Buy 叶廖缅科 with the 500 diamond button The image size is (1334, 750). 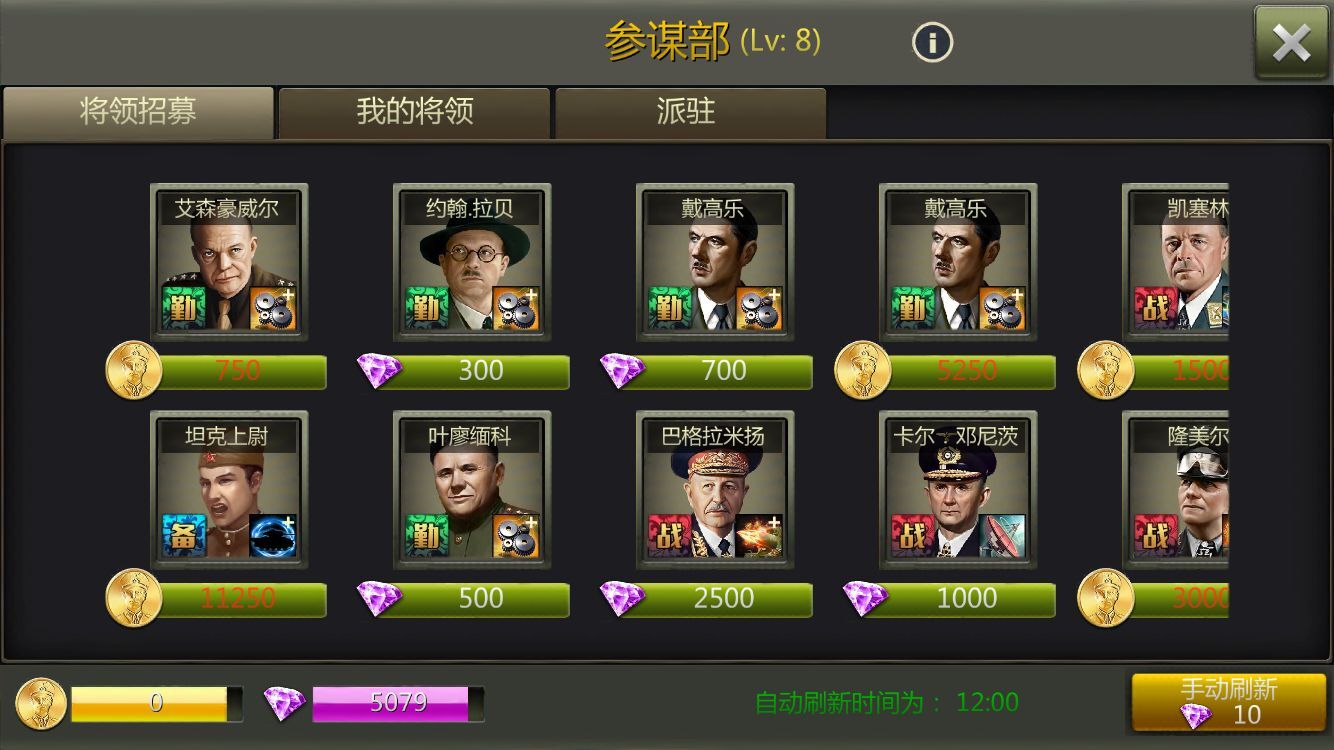coord(464,598)
